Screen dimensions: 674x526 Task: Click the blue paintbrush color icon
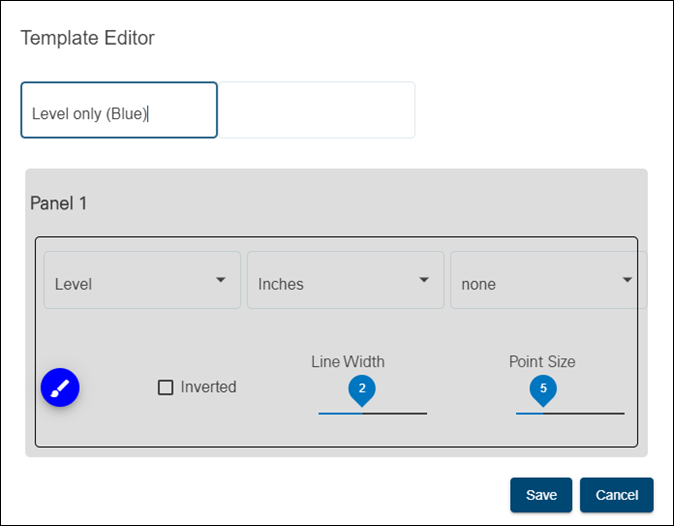coord(60,387)
